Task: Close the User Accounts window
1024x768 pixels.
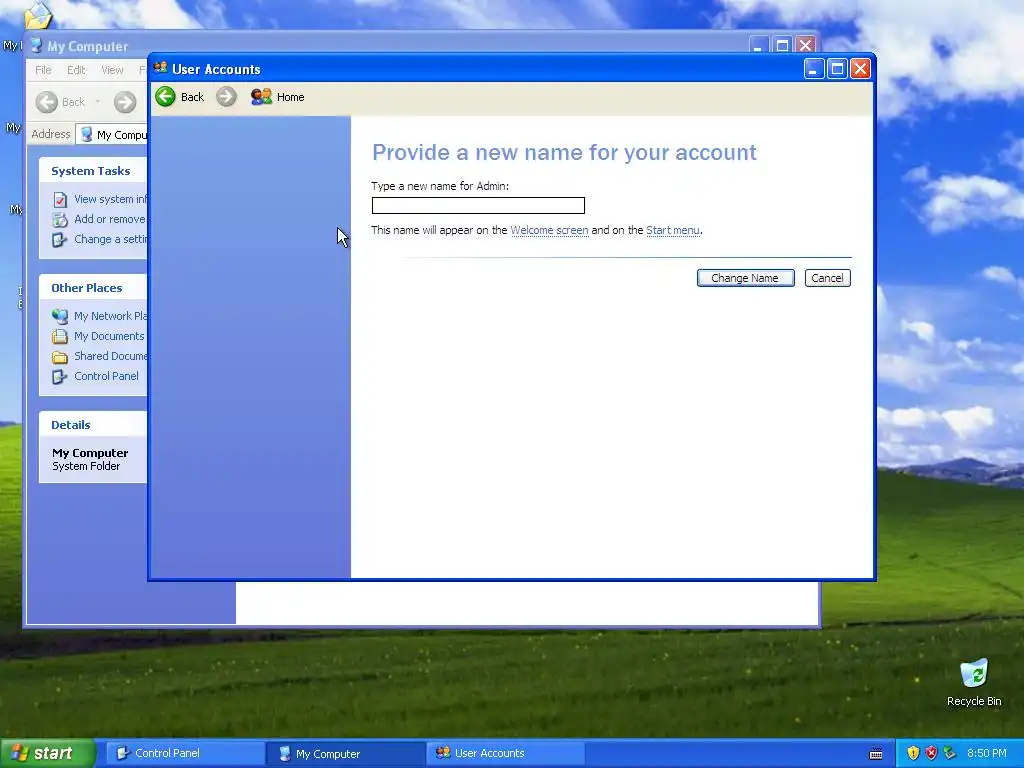Action: point(861,69)
